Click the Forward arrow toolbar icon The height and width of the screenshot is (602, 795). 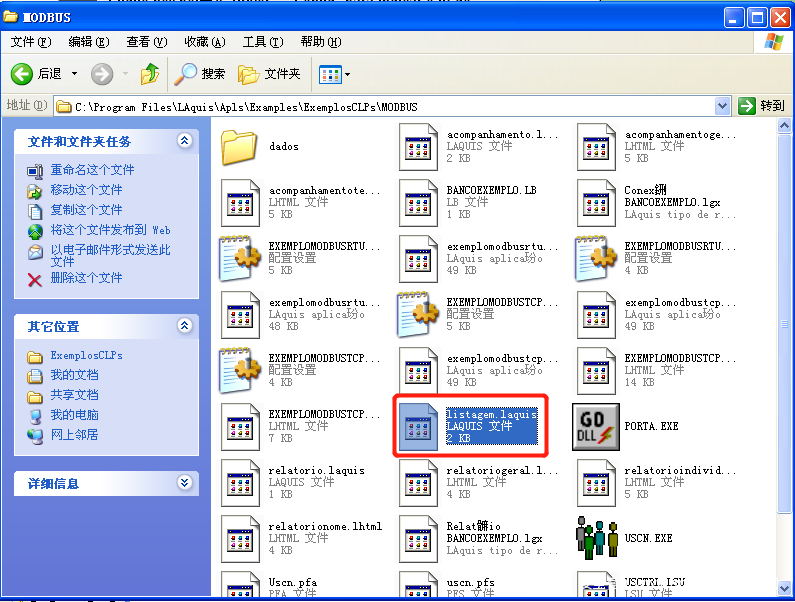click(102, 75)
